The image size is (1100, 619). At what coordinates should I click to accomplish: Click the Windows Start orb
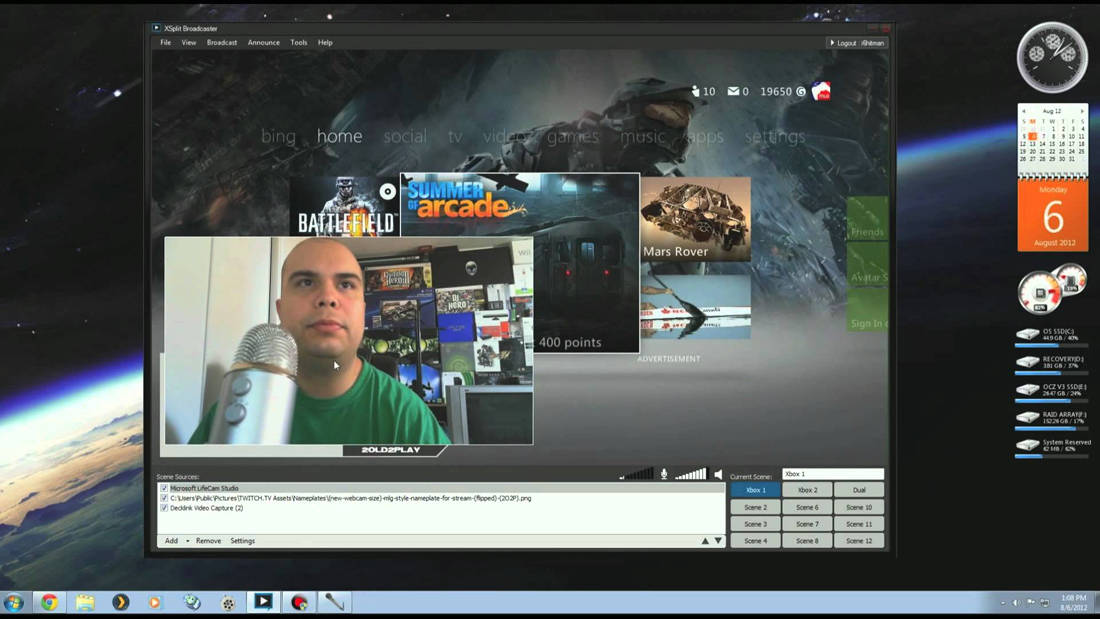pyautogui.click(x=13, y=602)
